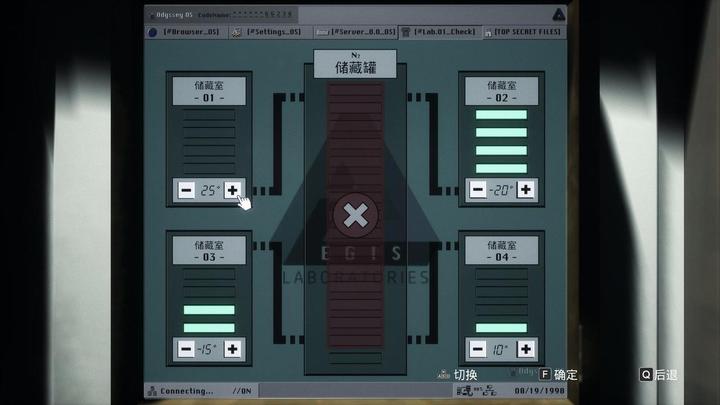Click the network icon beside Connecting...

click(x=152, y=391)
